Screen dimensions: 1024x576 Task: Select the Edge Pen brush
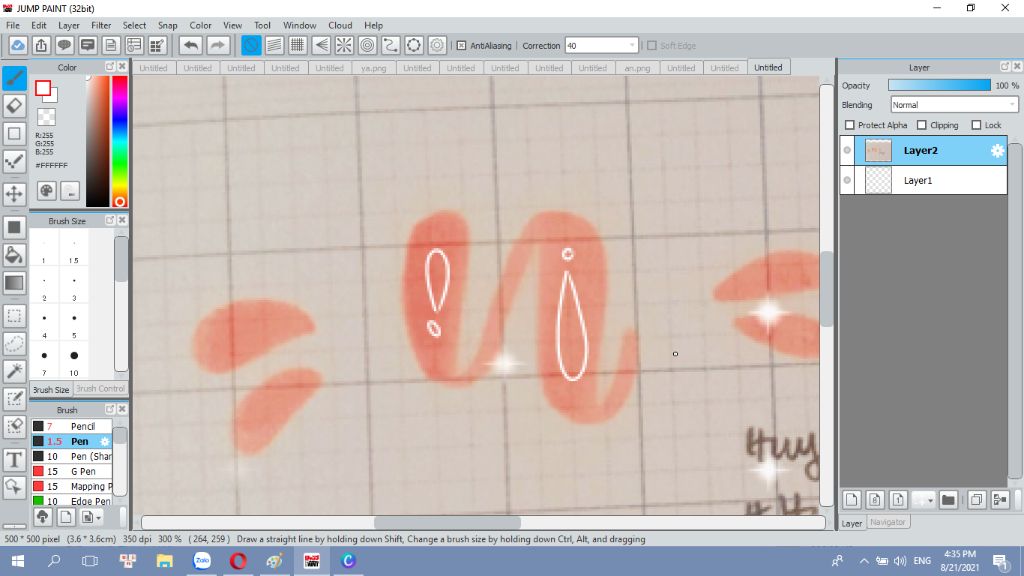[x=72, y=501]
